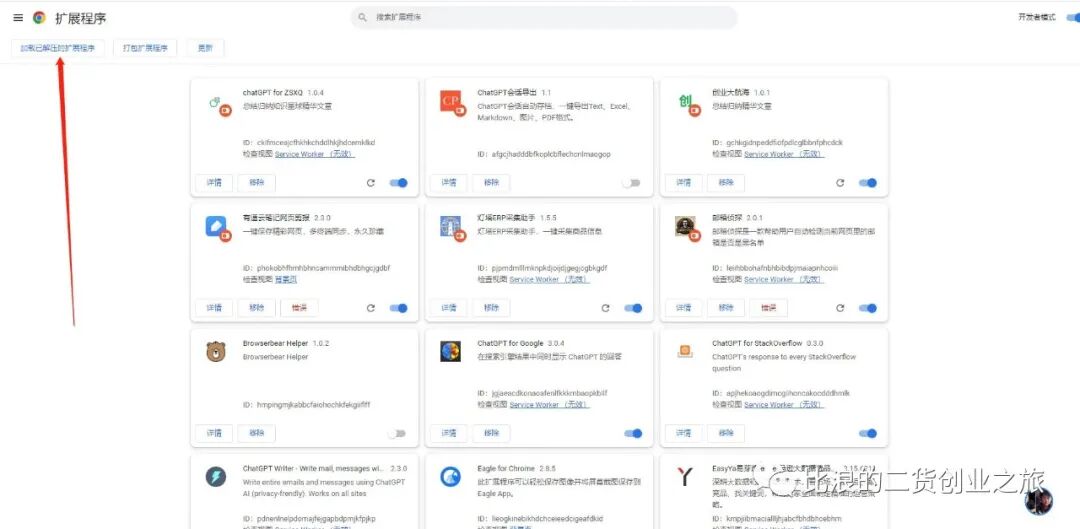This screenshot has width=1080, height=529.
Task: Click the 创业大航海 extension icon
Action: (x=687, y=103)
